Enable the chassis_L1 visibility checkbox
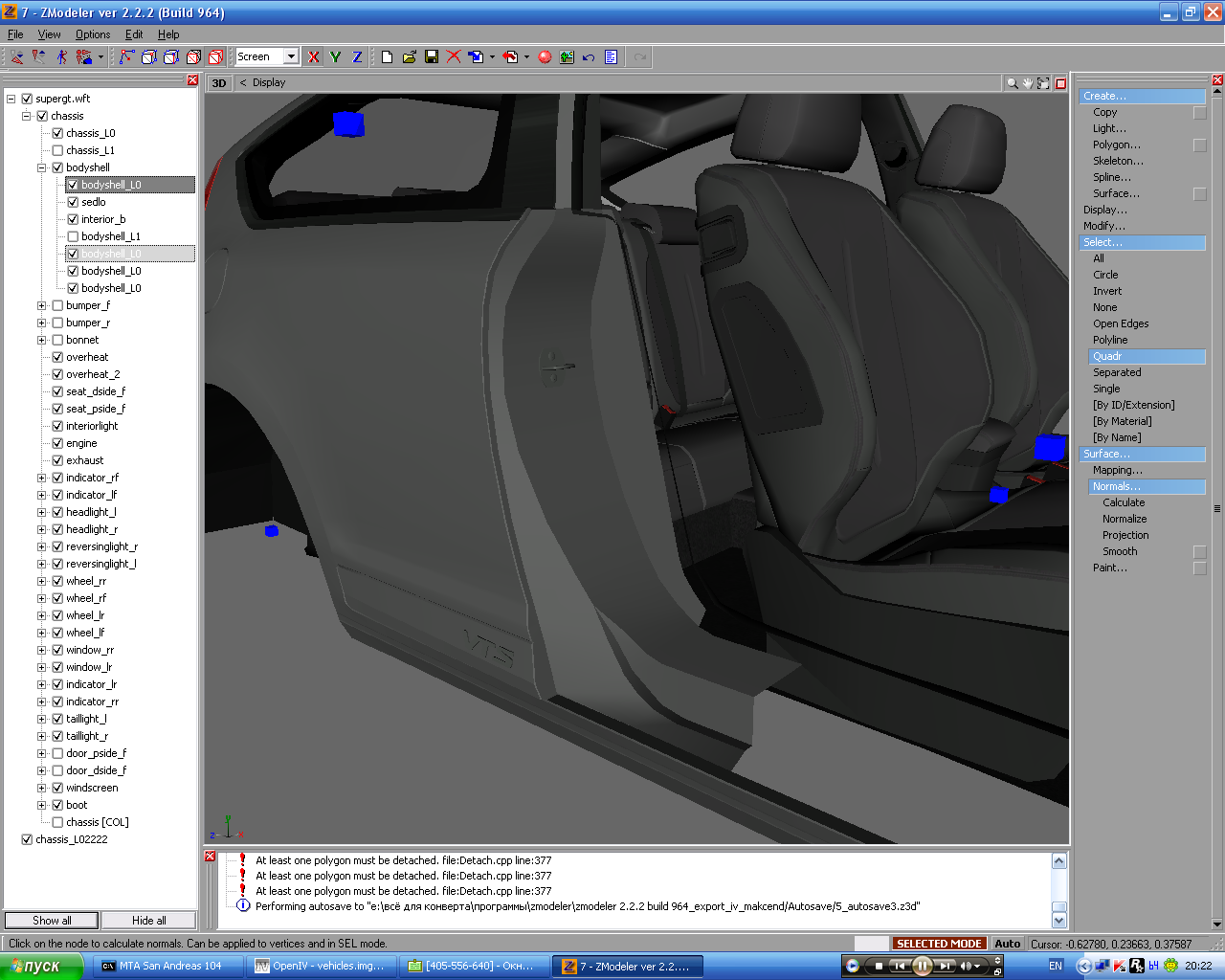 [x=57, y=150]
